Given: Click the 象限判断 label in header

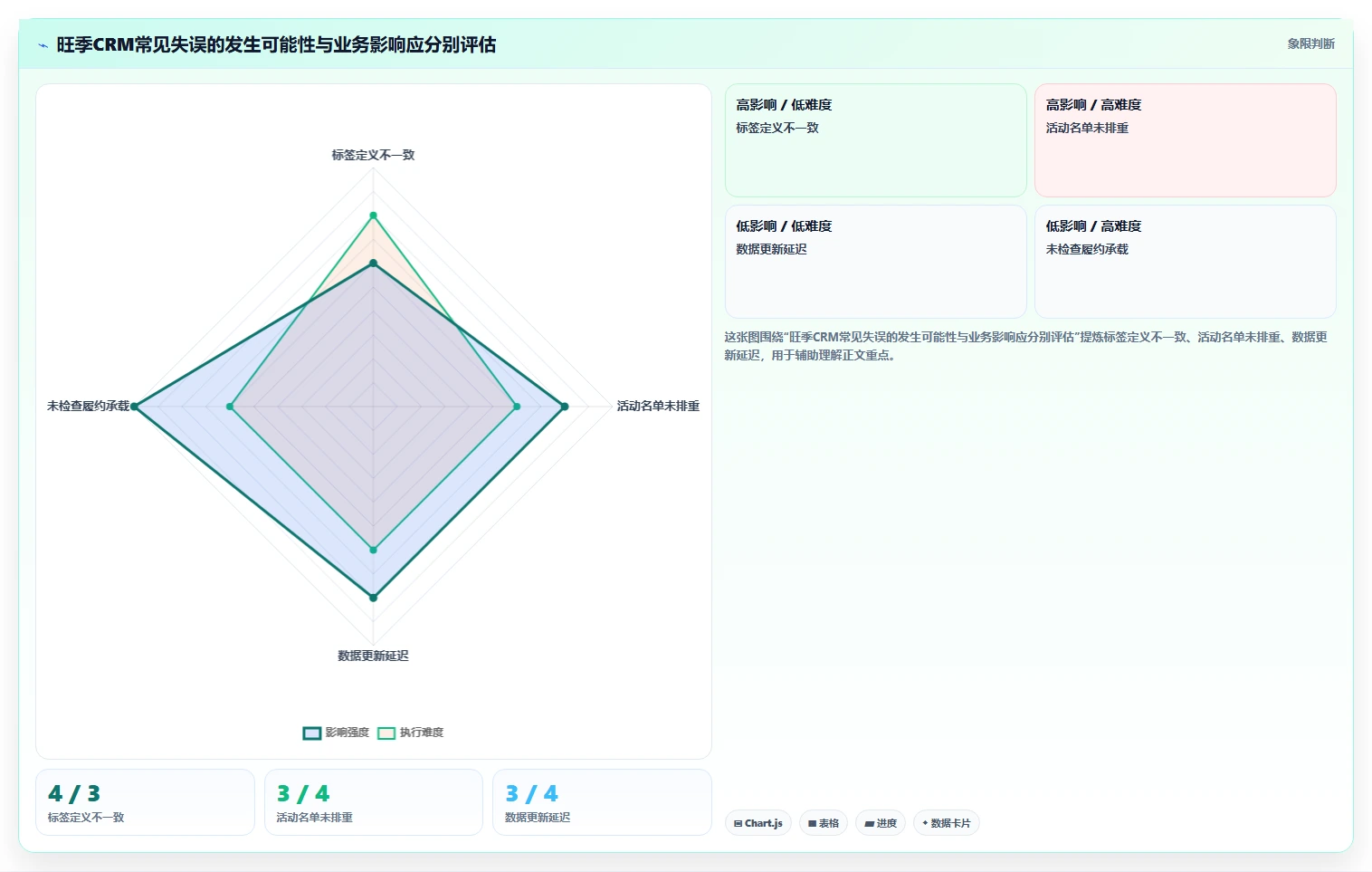Looking at the screenshot, I should point(1310,43).
